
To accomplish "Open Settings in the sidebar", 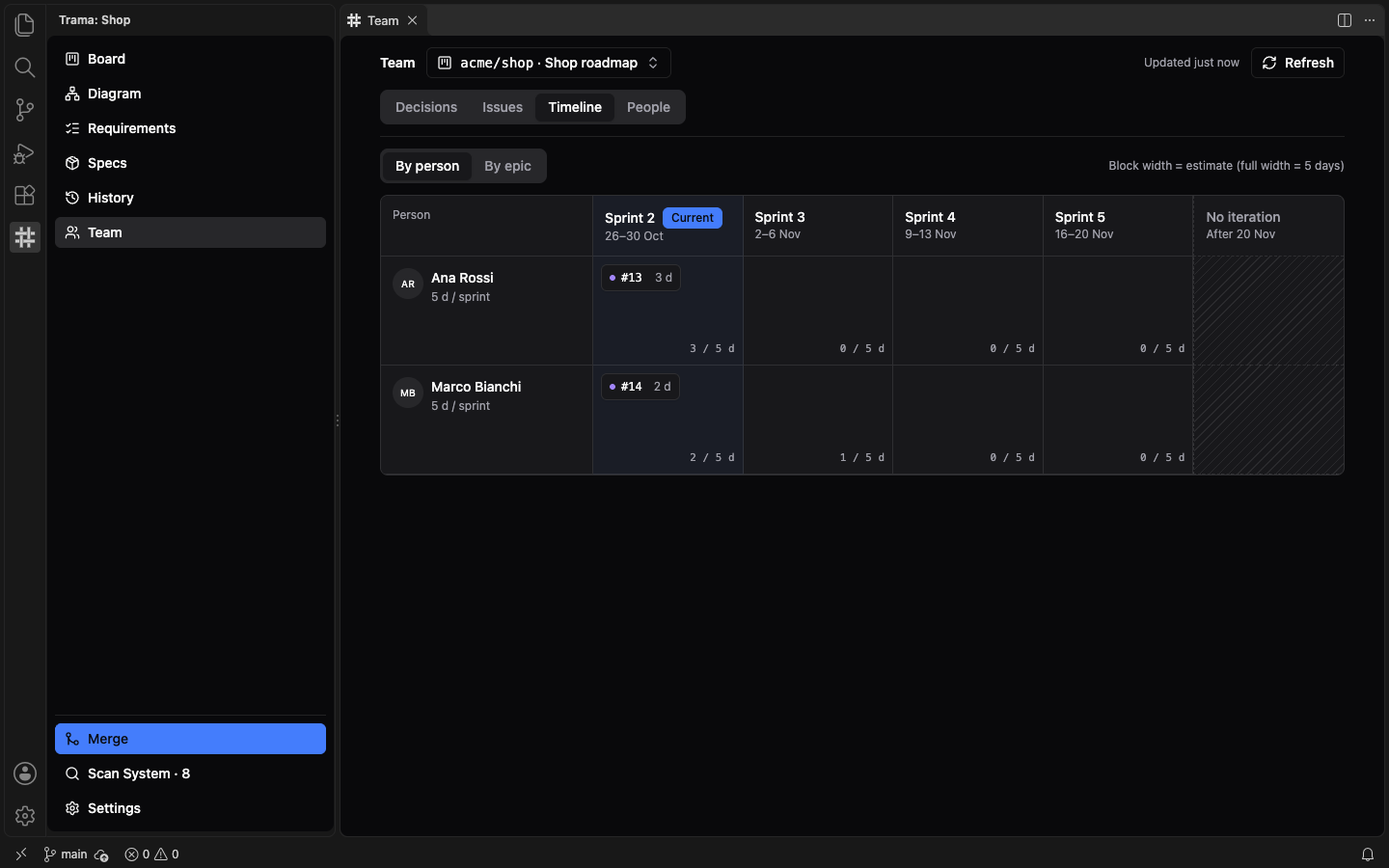I will (190, 808).
